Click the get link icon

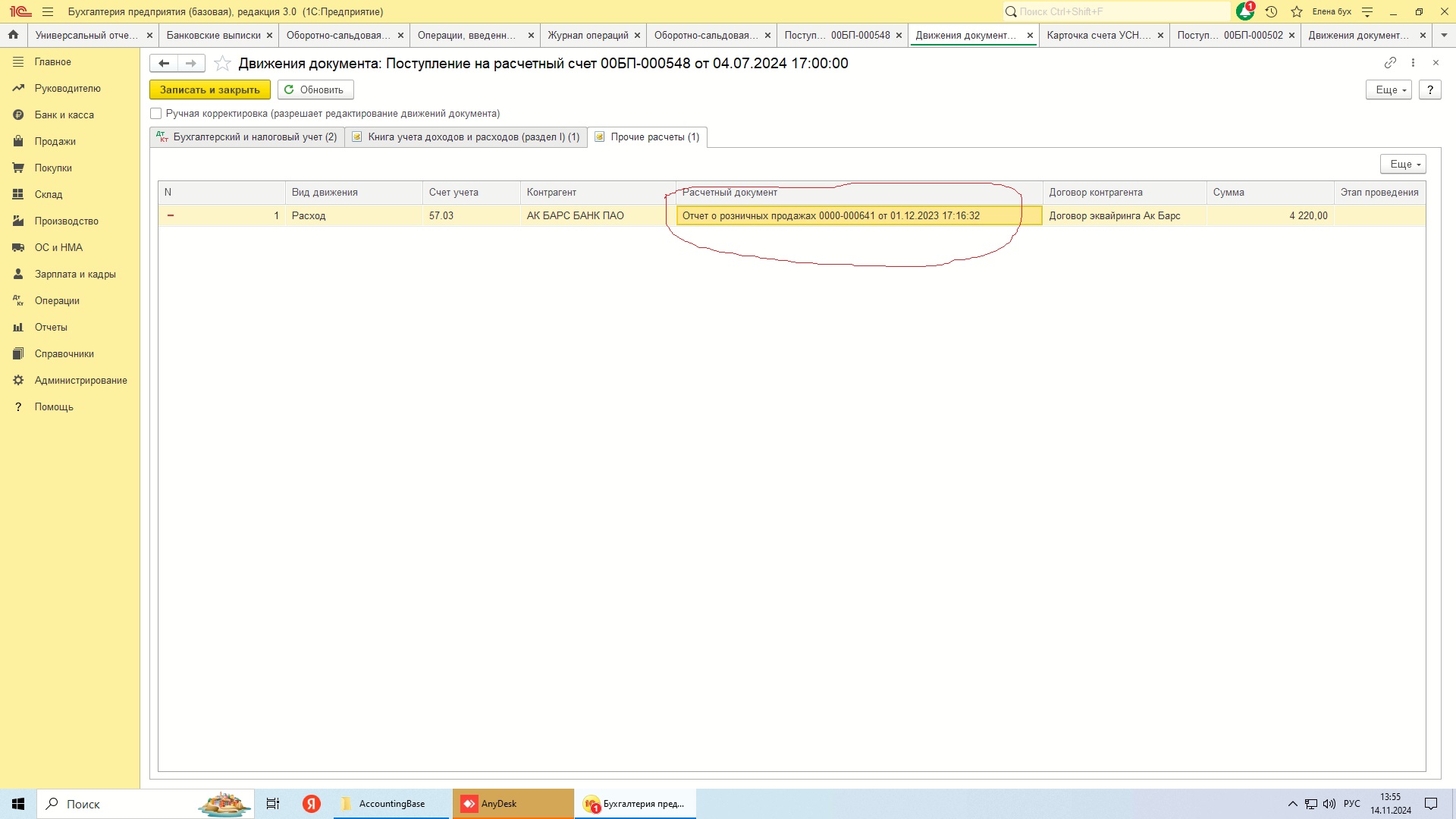[x=1390, y=63]
